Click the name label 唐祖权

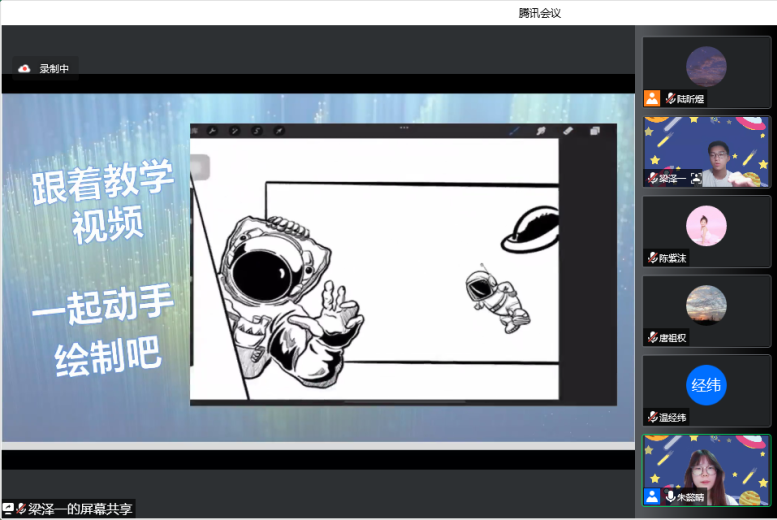672,338
